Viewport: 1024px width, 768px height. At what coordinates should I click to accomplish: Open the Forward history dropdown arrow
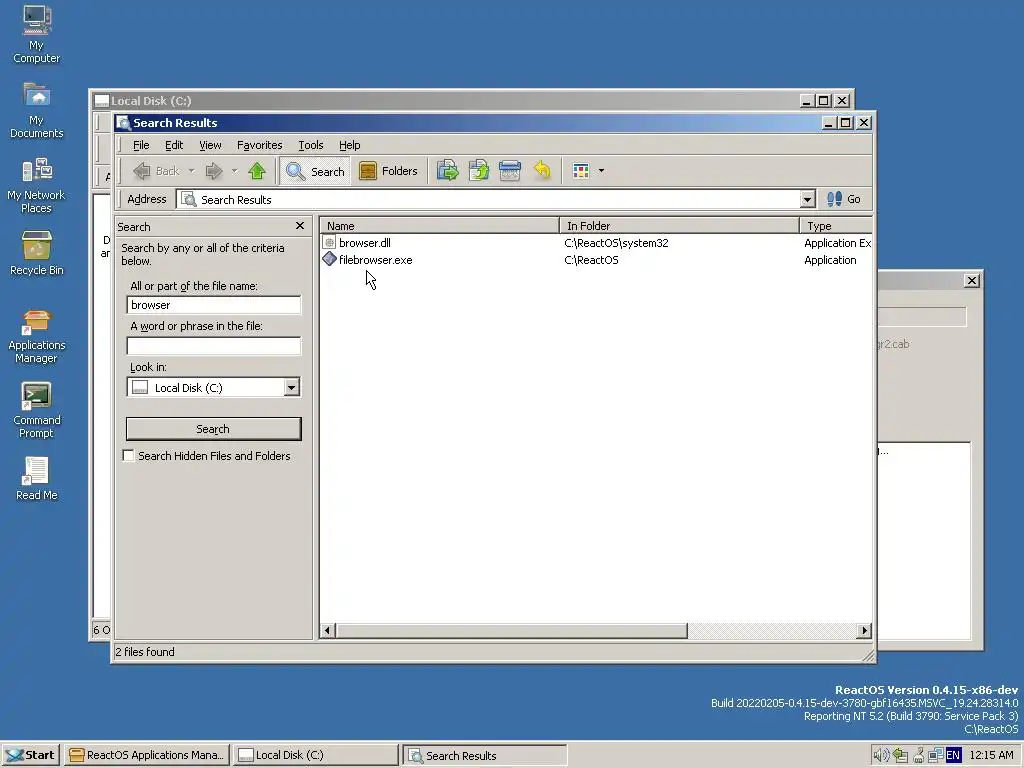tap(234, 171)
